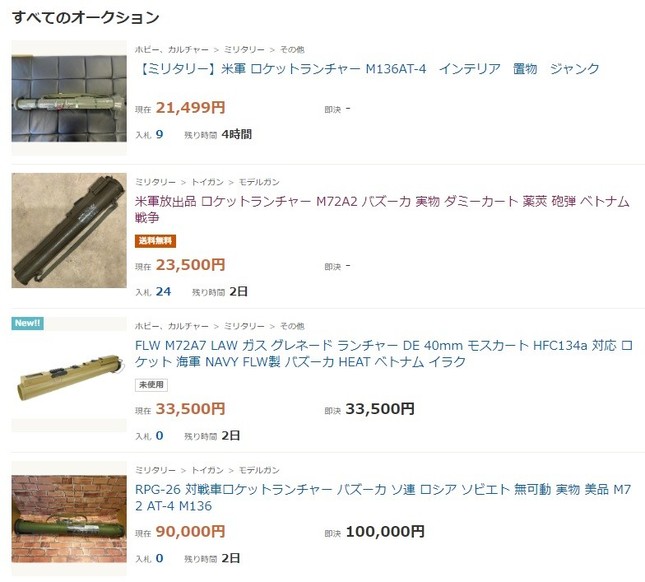Screen dimensions: 645x582
Task: Click the 未使用 unused condition tag
Action: tap(151, 385)
